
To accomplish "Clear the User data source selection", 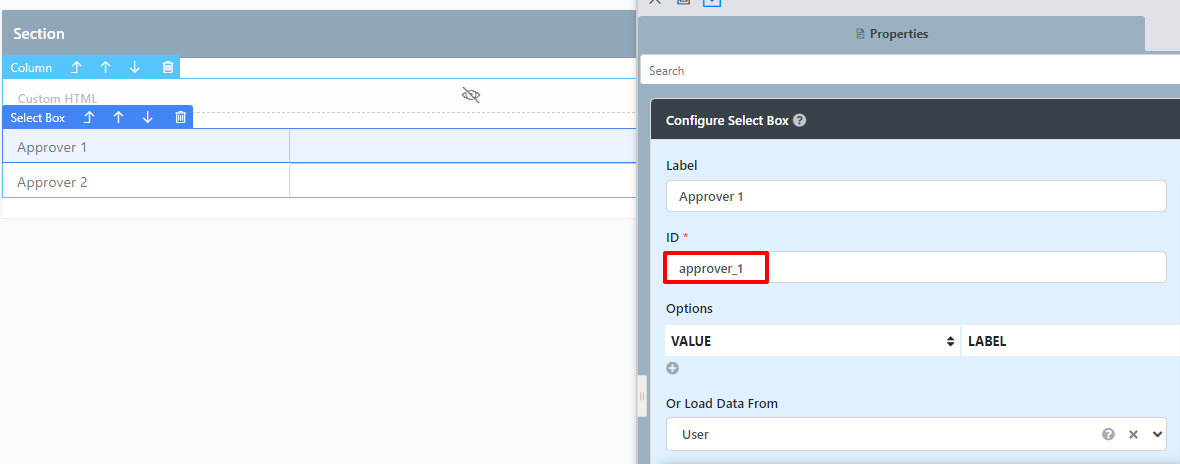I will pyautogui.click(x=1133, y=434).
